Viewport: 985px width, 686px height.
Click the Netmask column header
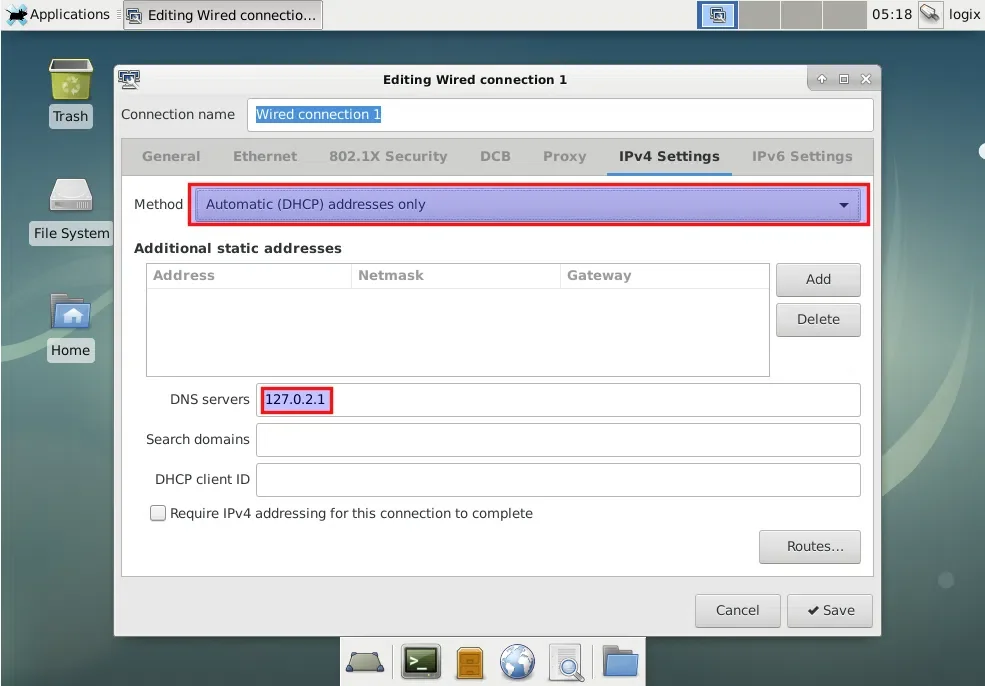[455, 276]
